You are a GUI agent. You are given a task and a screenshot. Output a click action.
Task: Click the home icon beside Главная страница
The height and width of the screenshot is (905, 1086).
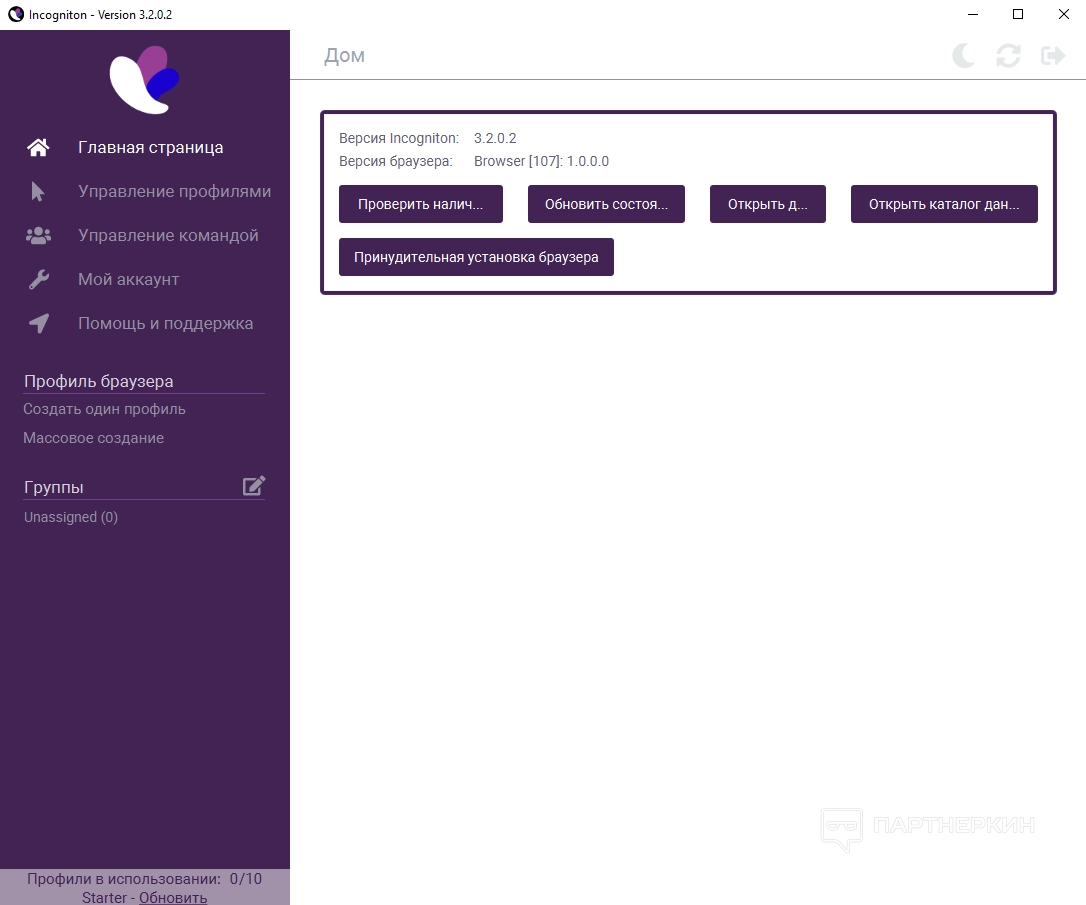pos(38,147)
